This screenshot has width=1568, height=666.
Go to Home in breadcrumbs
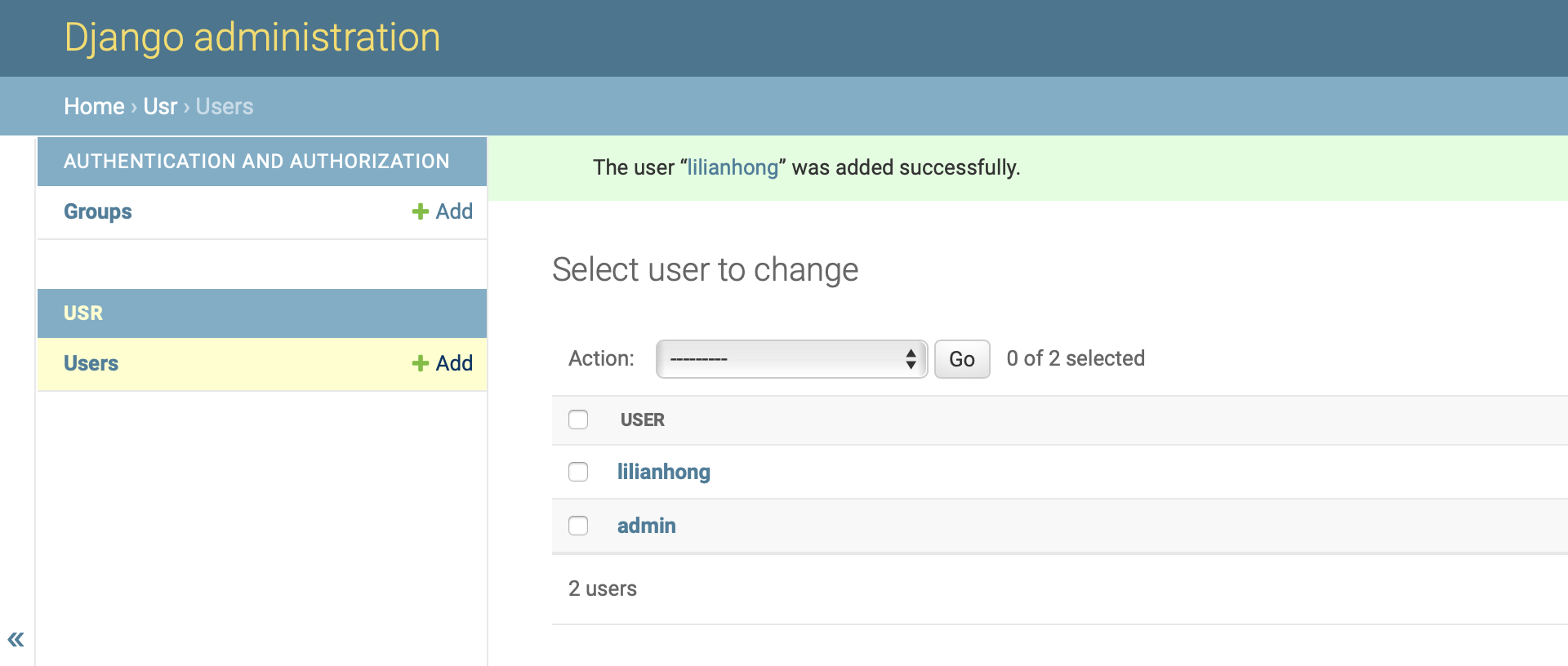(x=94, y=106)
